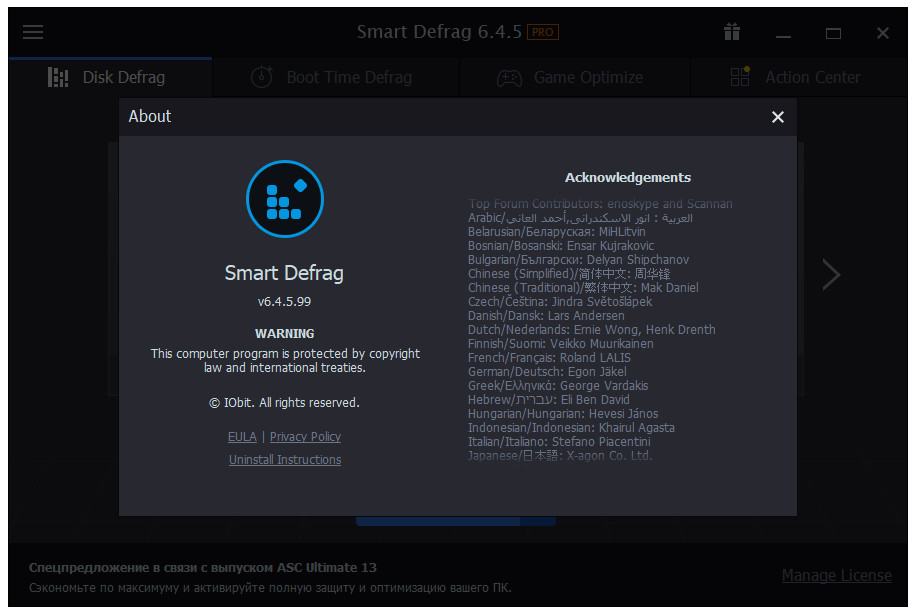Click the ASC Ultimate 13 promo text
This screenshot has height=612, width=912.
(x=203, y=567)
